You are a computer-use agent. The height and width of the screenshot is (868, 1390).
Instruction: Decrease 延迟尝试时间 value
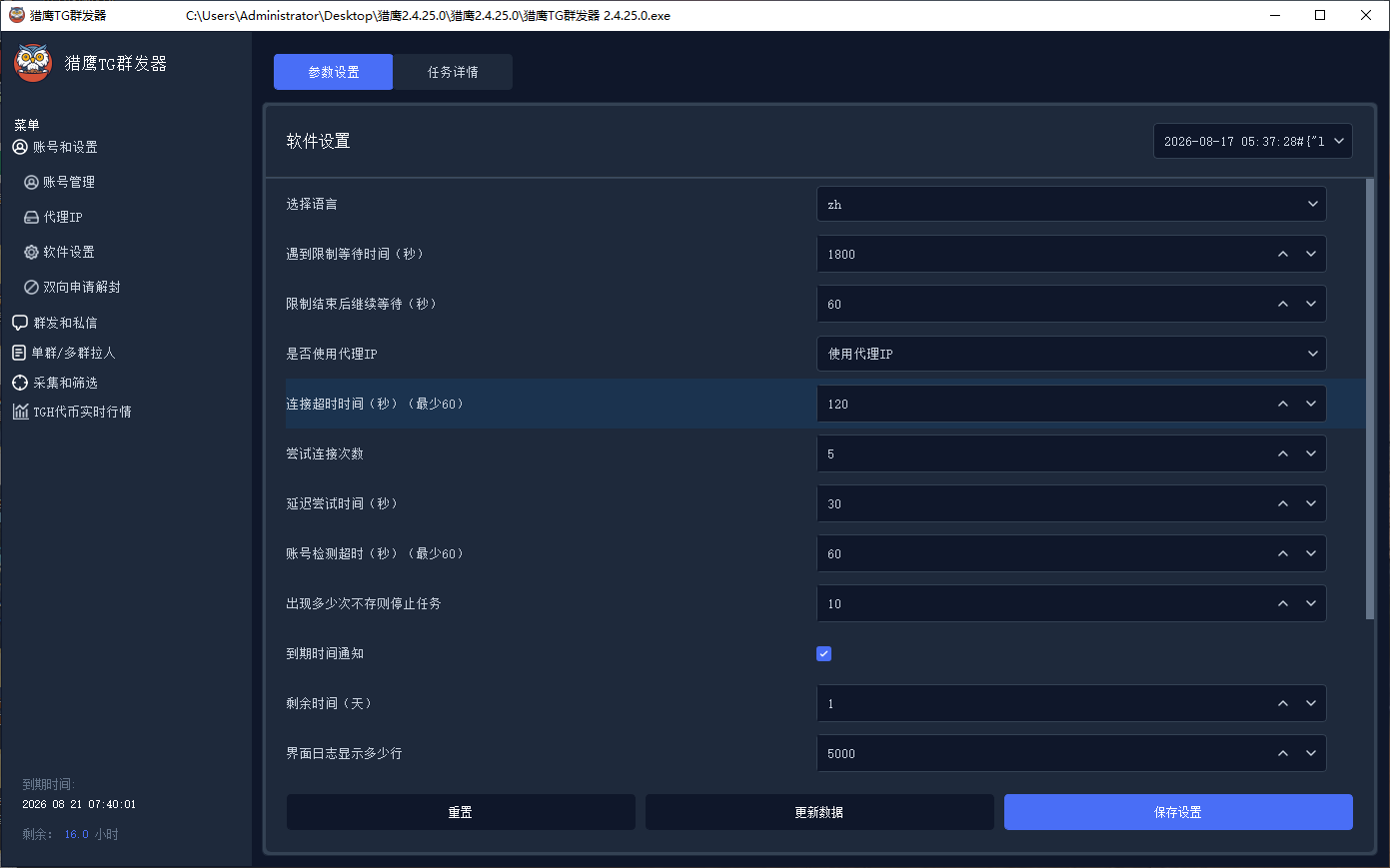click(1311, 503)
